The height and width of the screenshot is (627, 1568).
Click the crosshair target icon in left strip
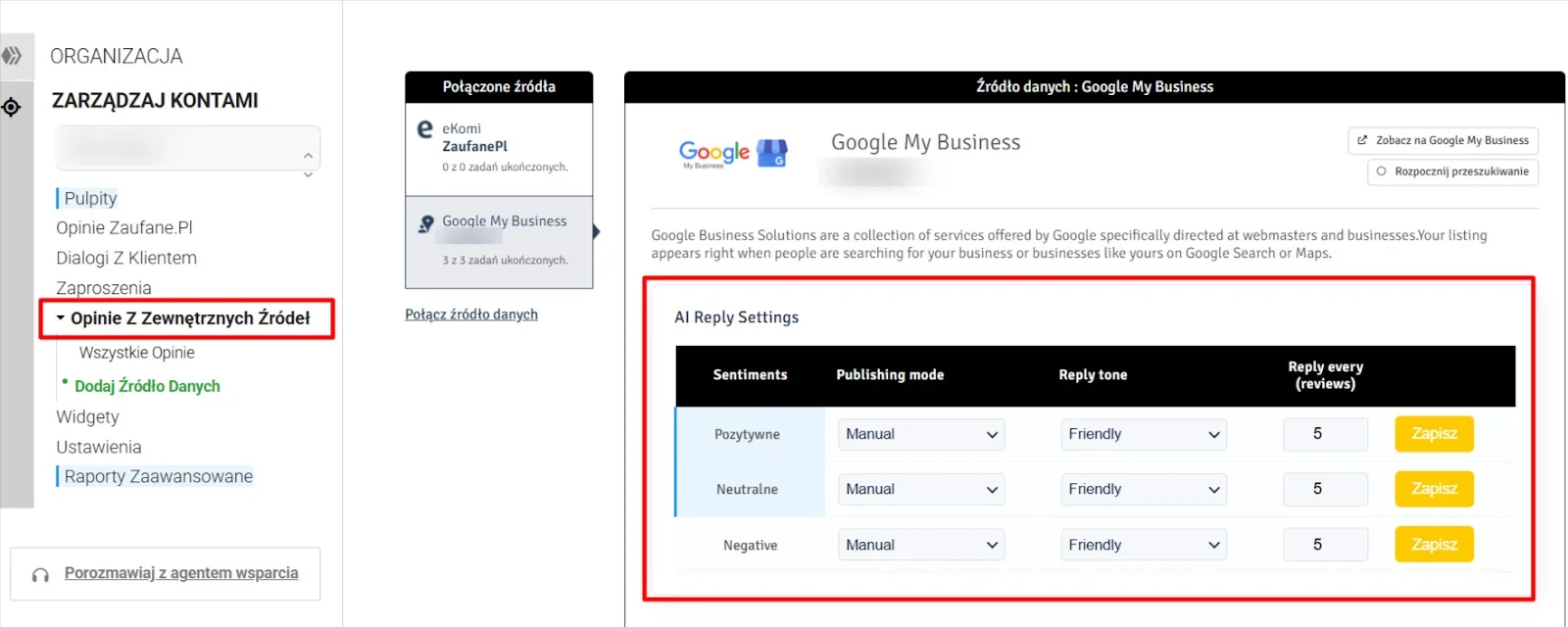[x=12, y=107]
